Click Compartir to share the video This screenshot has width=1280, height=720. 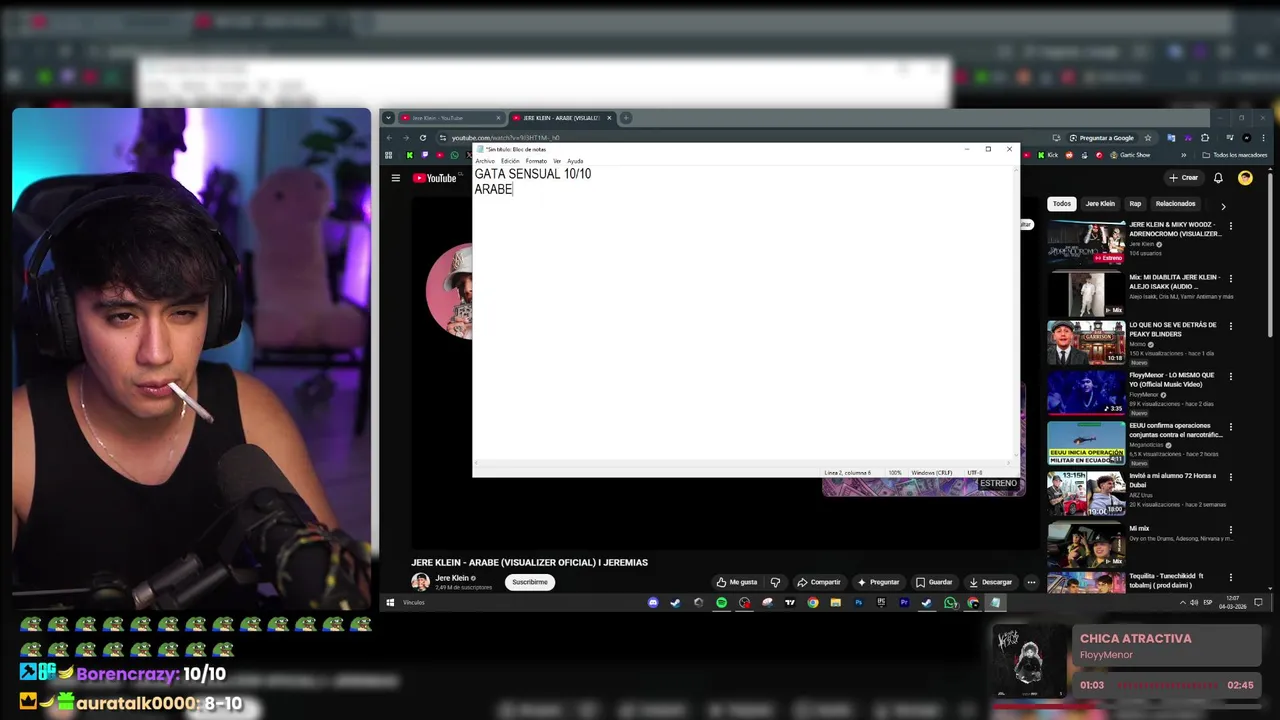819,582
